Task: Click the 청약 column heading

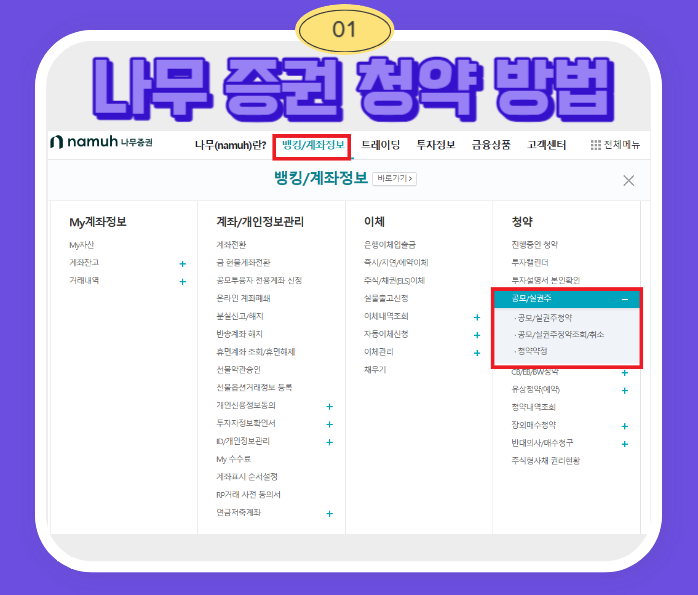Action: (x=522, y=222)
